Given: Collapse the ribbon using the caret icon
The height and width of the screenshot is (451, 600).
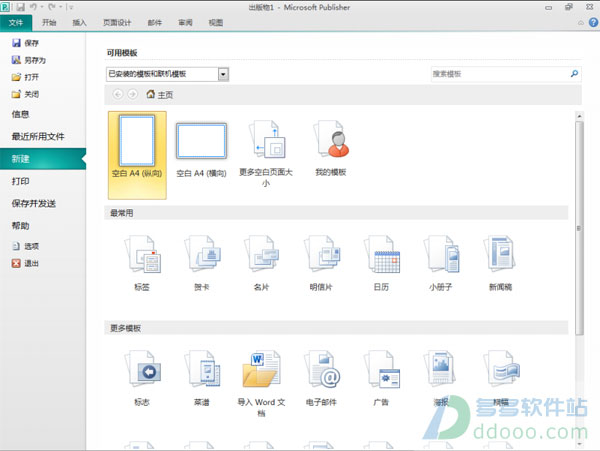Looking at the screenshot, I should coord(580,23).
